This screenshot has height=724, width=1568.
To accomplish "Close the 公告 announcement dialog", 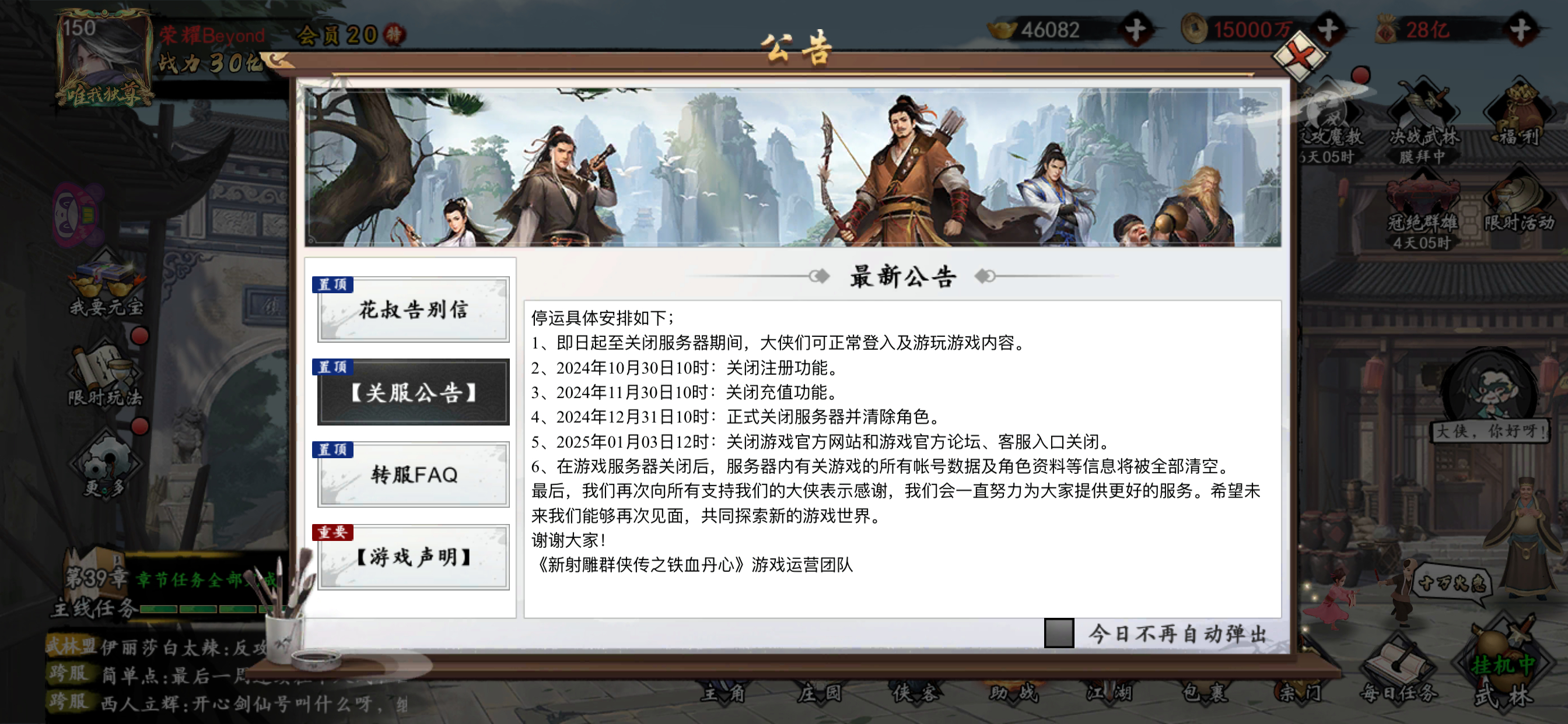I will pos(1300,57).
